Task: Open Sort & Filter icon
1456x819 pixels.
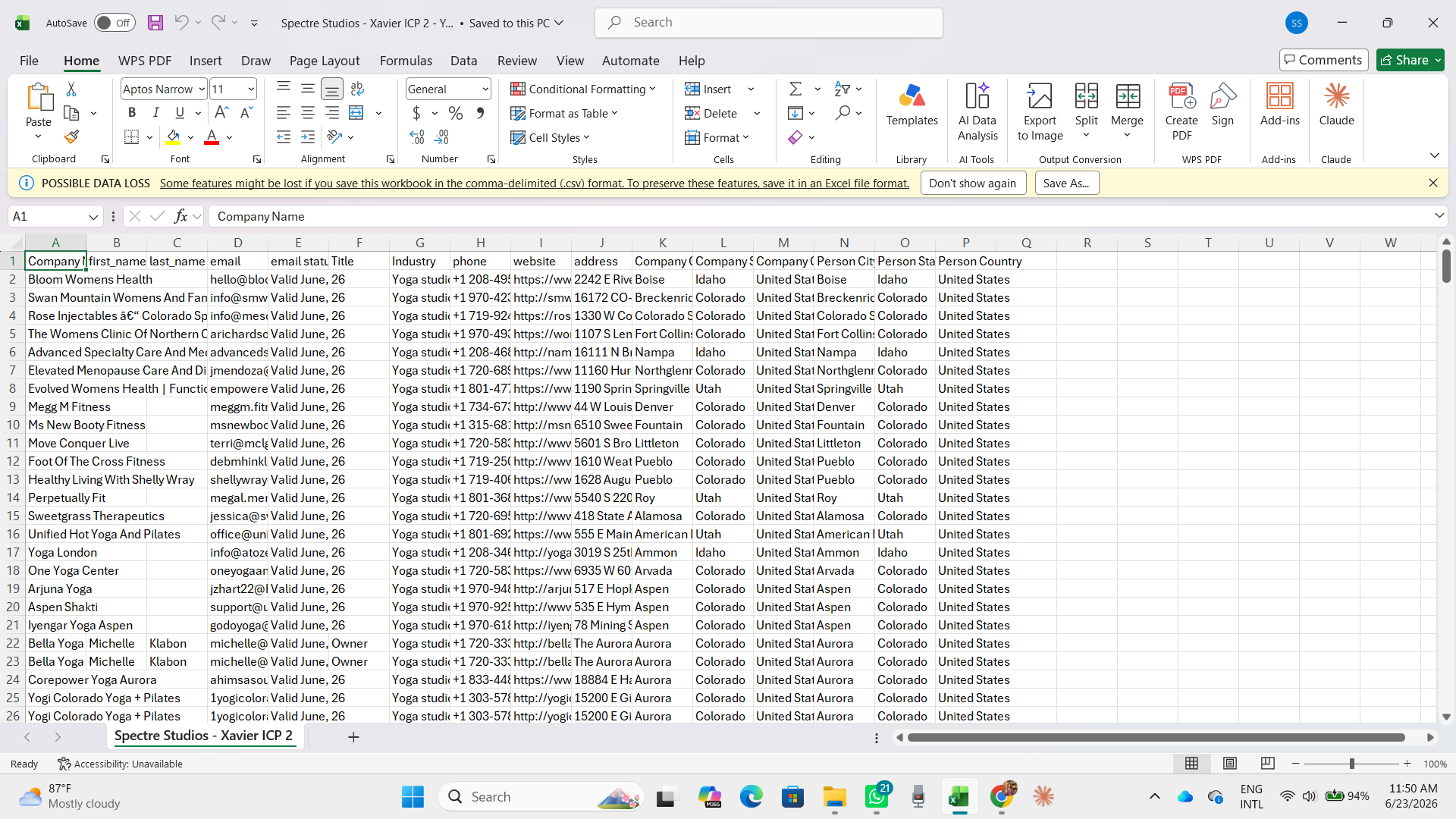Action: [842, 89]
